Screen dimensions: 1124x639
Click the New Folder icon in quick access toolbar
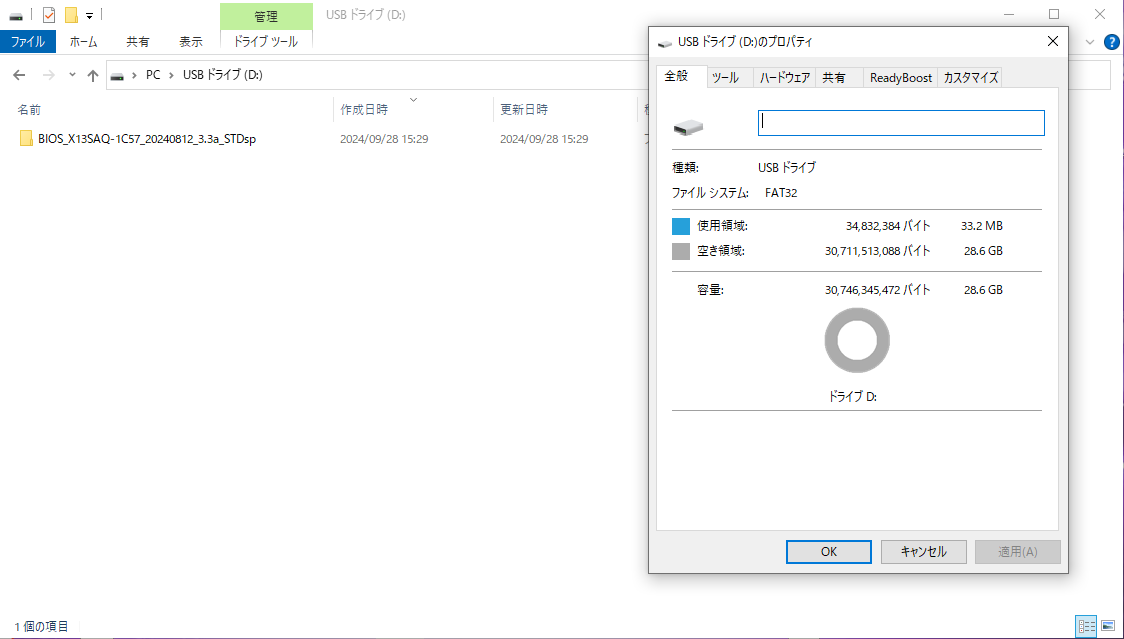(x=71, y=15)
